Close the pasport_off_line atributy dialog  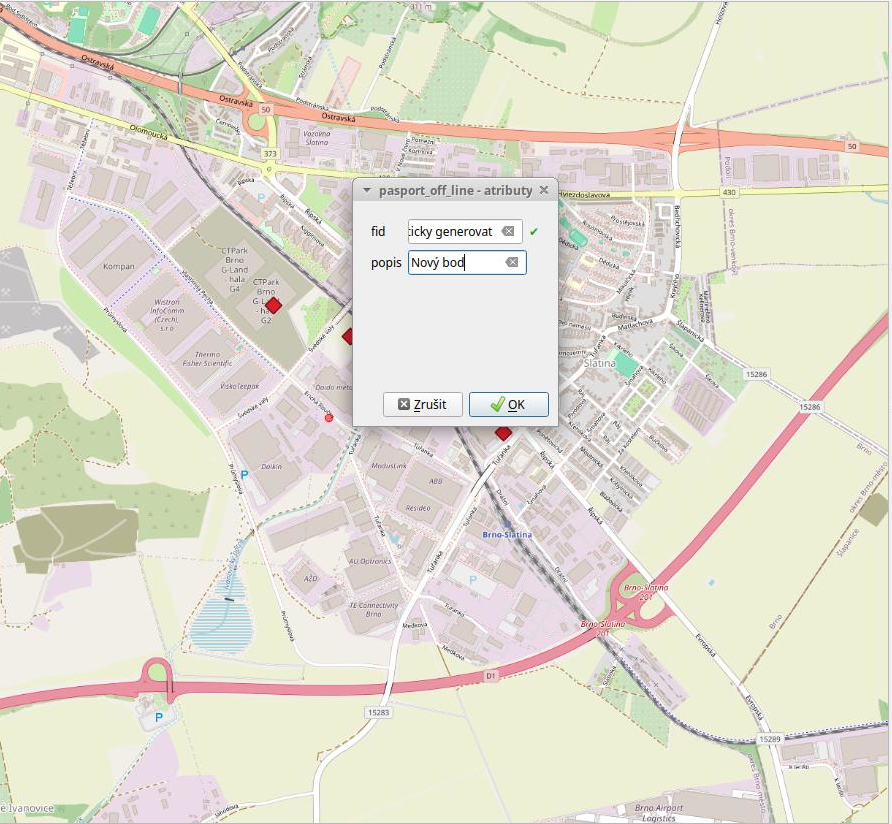tap(544, 190)
